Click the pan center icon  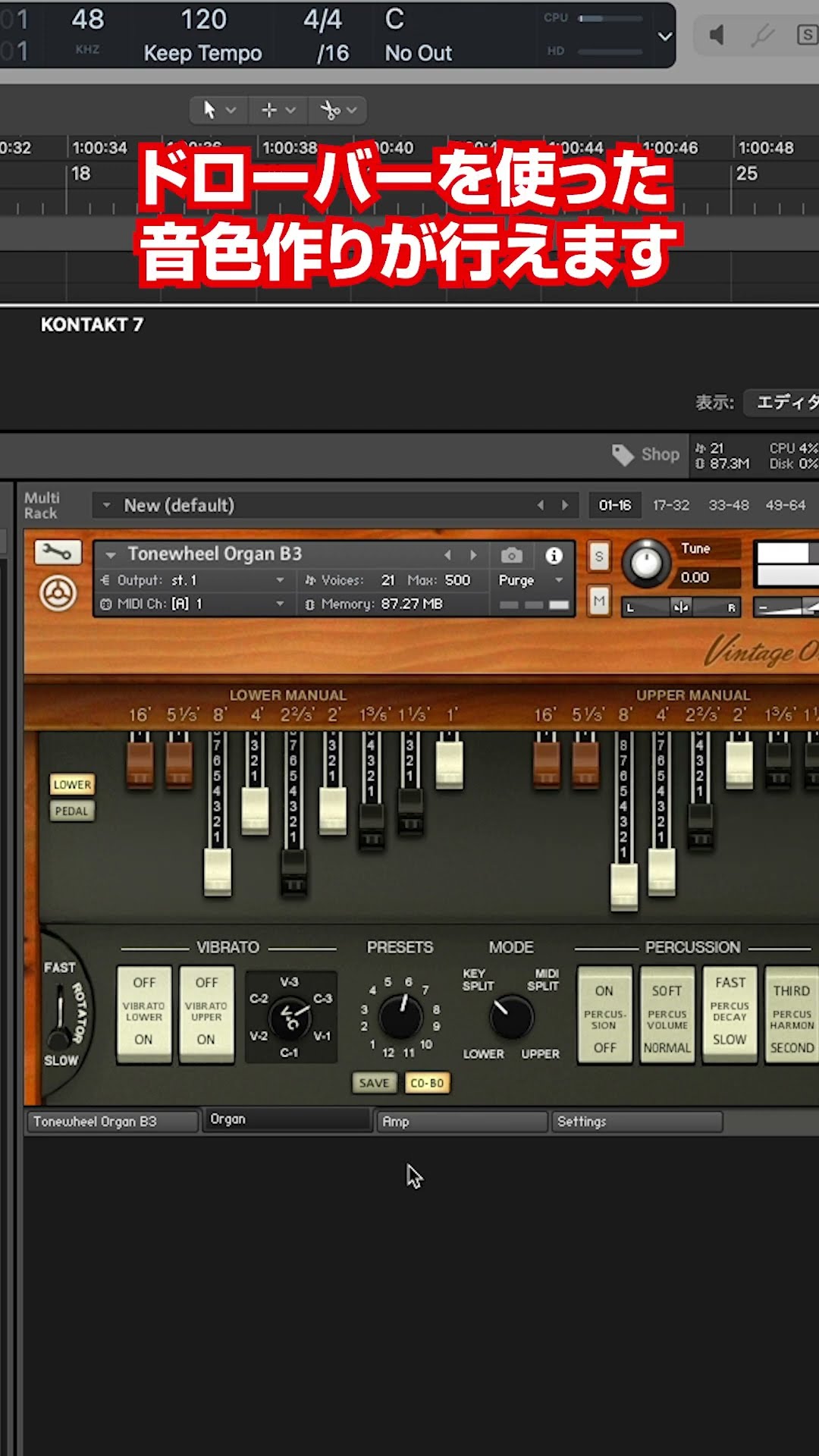681,607
